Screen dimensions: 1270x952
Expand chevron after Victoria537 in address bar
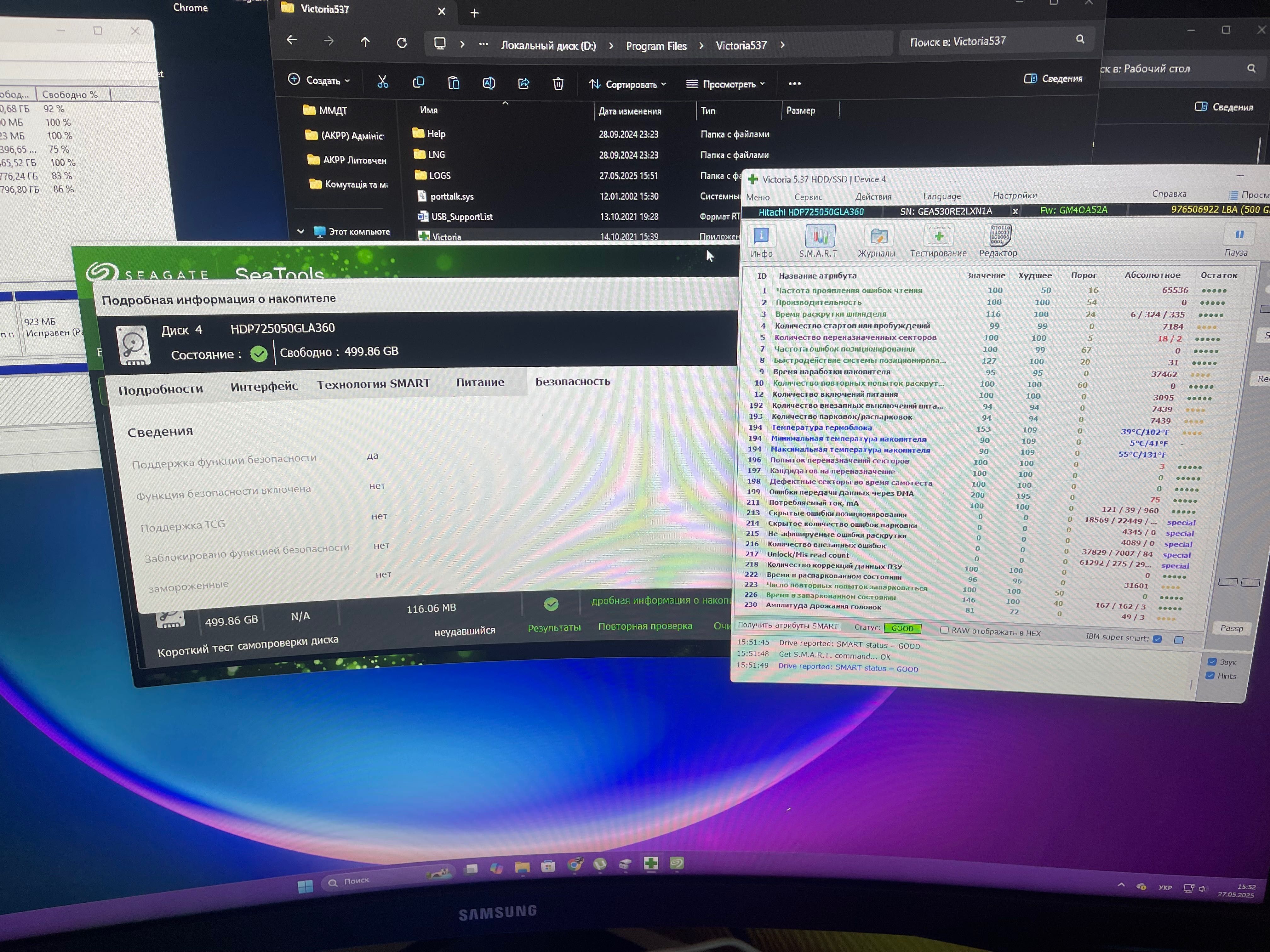tap(782, 45)
